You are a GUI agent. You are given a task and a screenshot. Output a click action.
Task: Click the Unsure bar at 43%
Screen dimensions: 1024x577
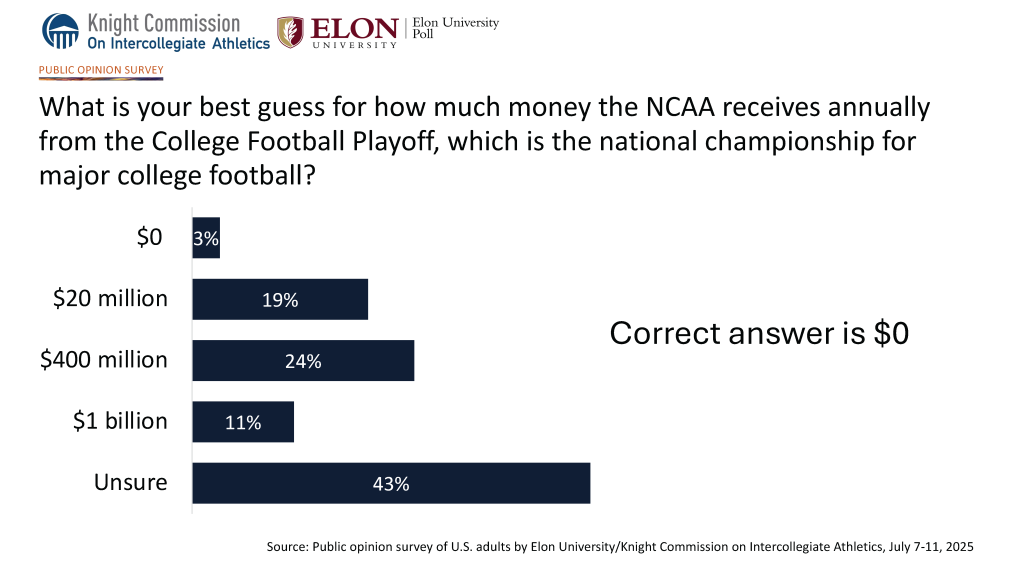tap(391, 483)
